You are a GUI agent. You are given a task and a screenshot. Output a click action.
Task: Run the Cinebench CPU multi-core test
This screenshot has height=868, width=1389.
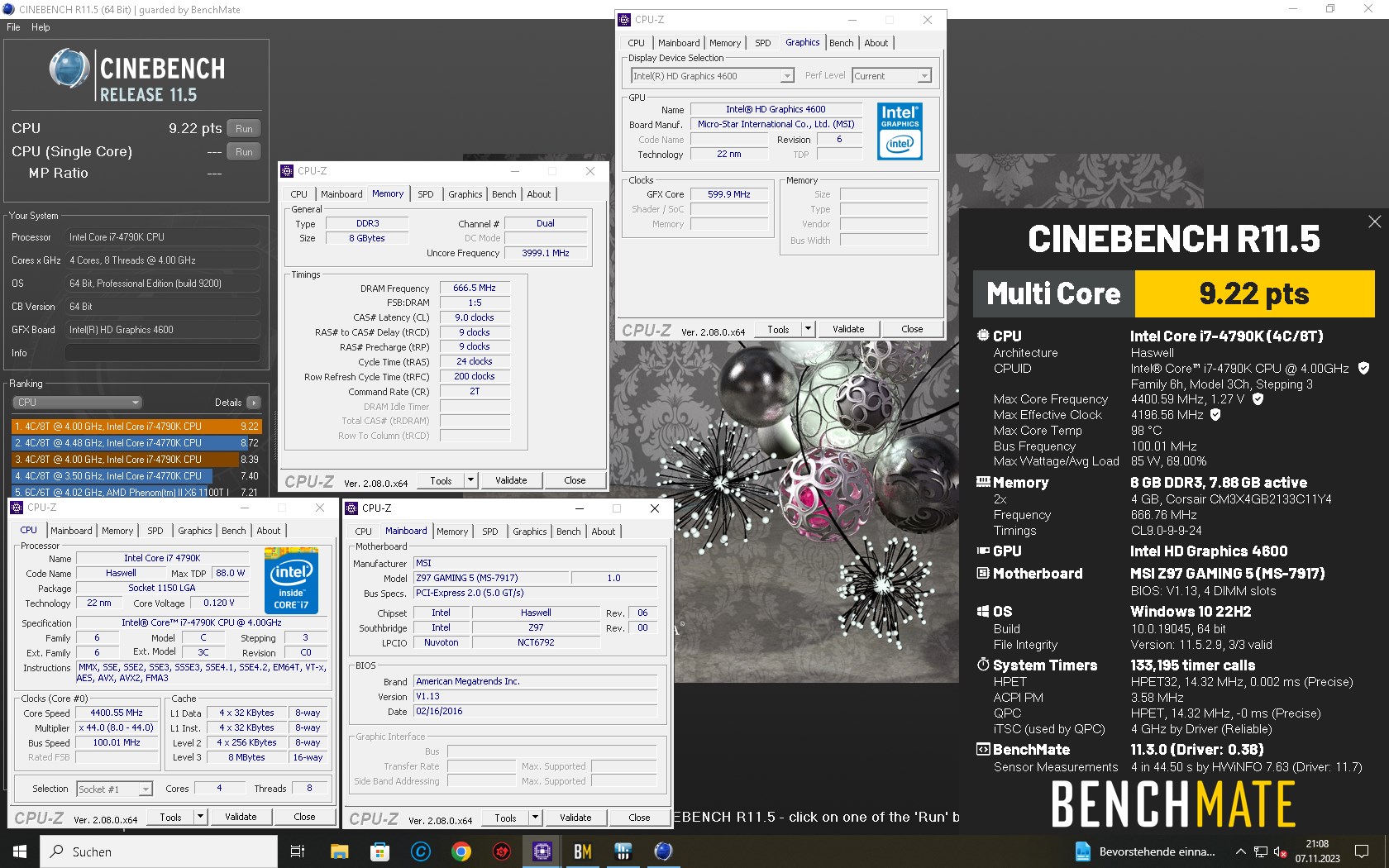coord(244,129)
